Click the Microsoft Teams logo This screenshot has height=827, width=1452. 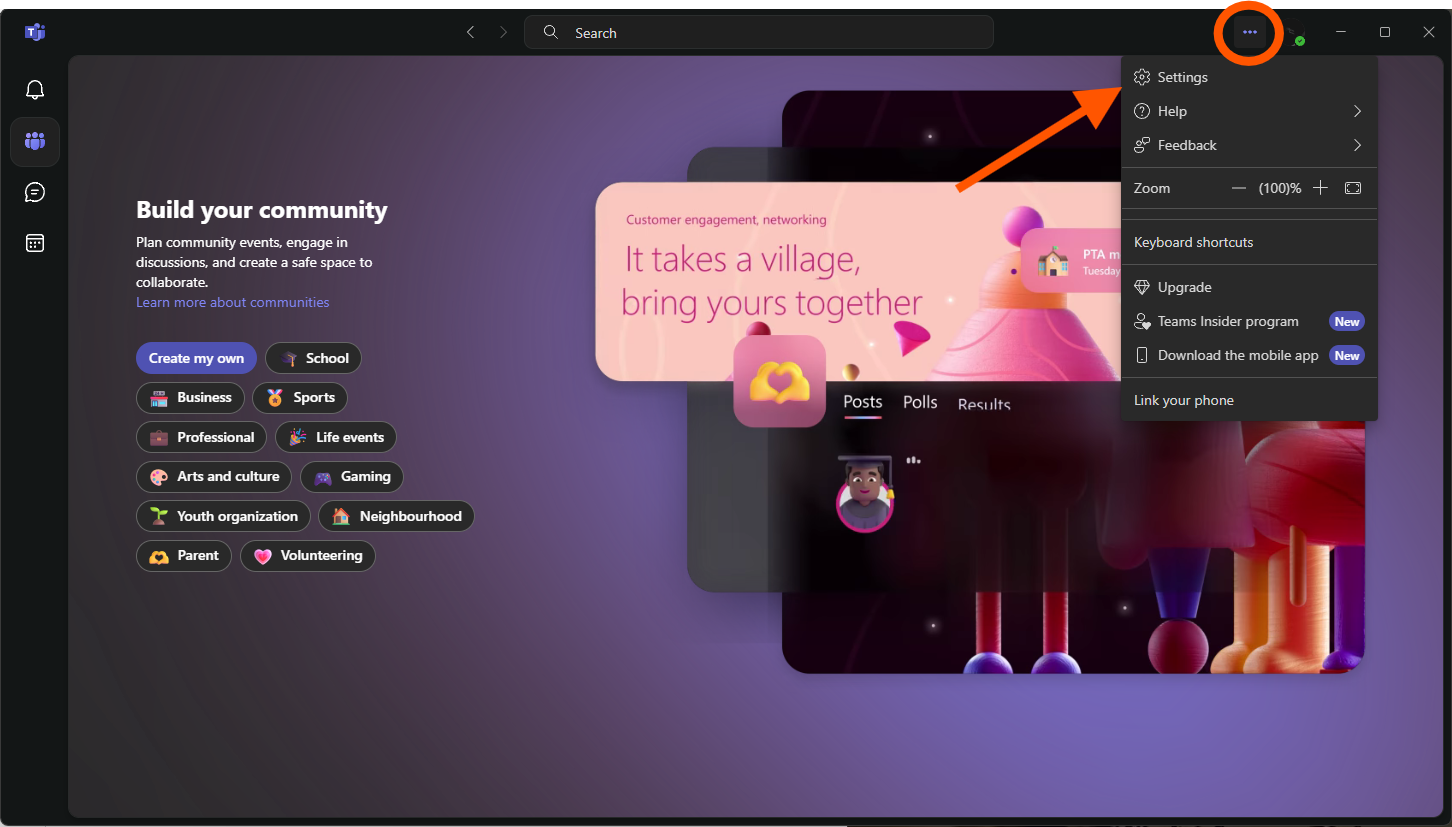pyautogui.click(x=35, y=33)
